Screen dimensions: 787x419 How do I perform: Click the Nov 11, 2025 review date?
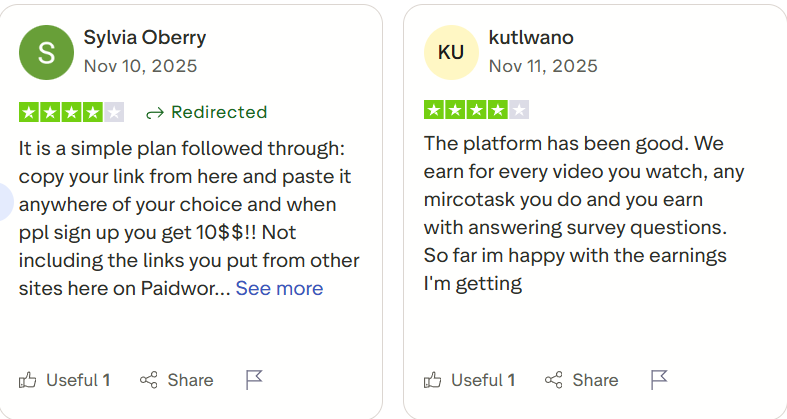(x=543, y=66)
